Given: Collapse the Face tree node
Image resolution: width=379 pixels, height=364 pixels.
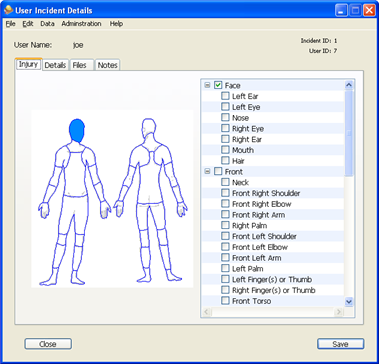Looking at the screenshot, I should 207,85.
